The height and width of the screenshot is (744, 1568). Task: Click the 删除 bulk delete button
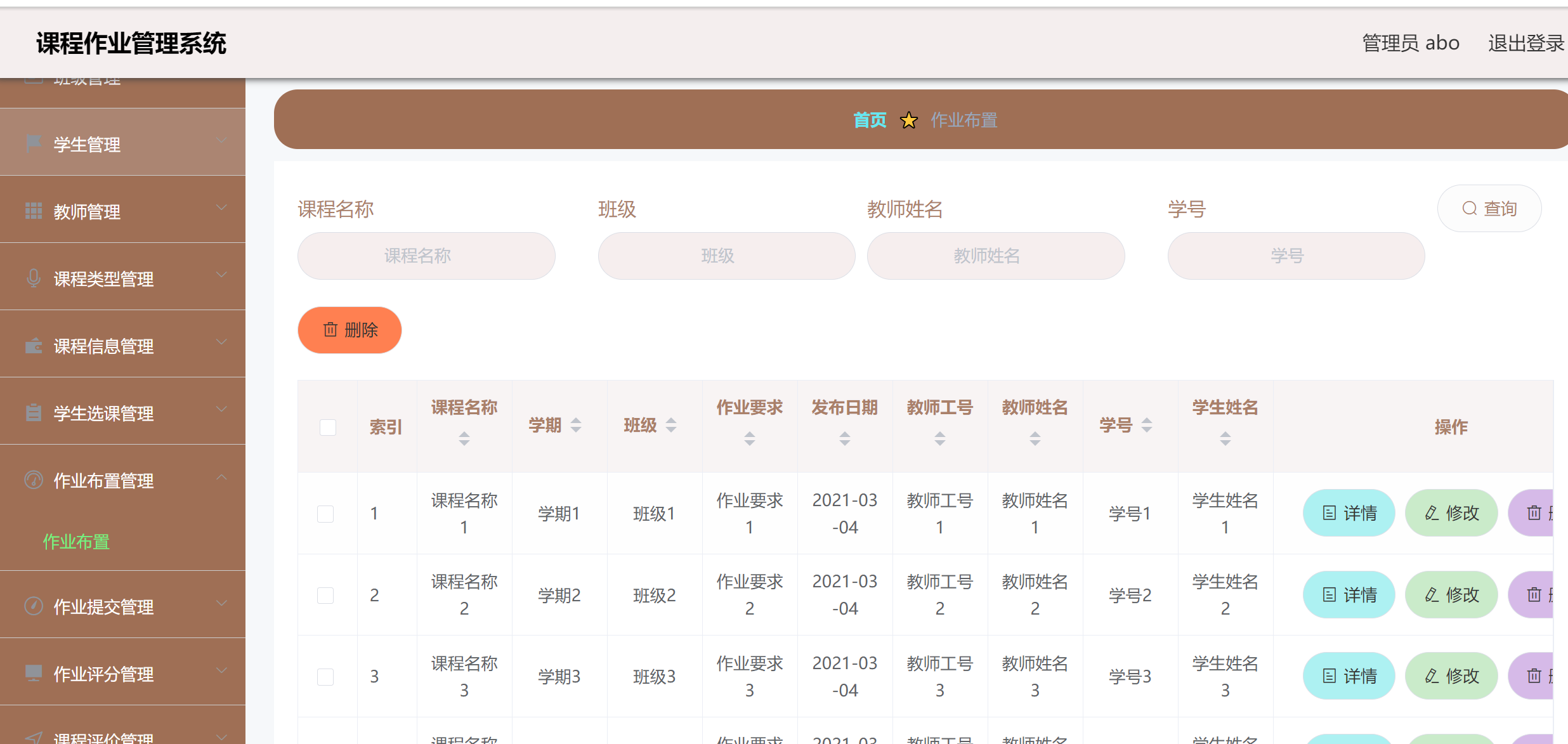coord(349,330)
